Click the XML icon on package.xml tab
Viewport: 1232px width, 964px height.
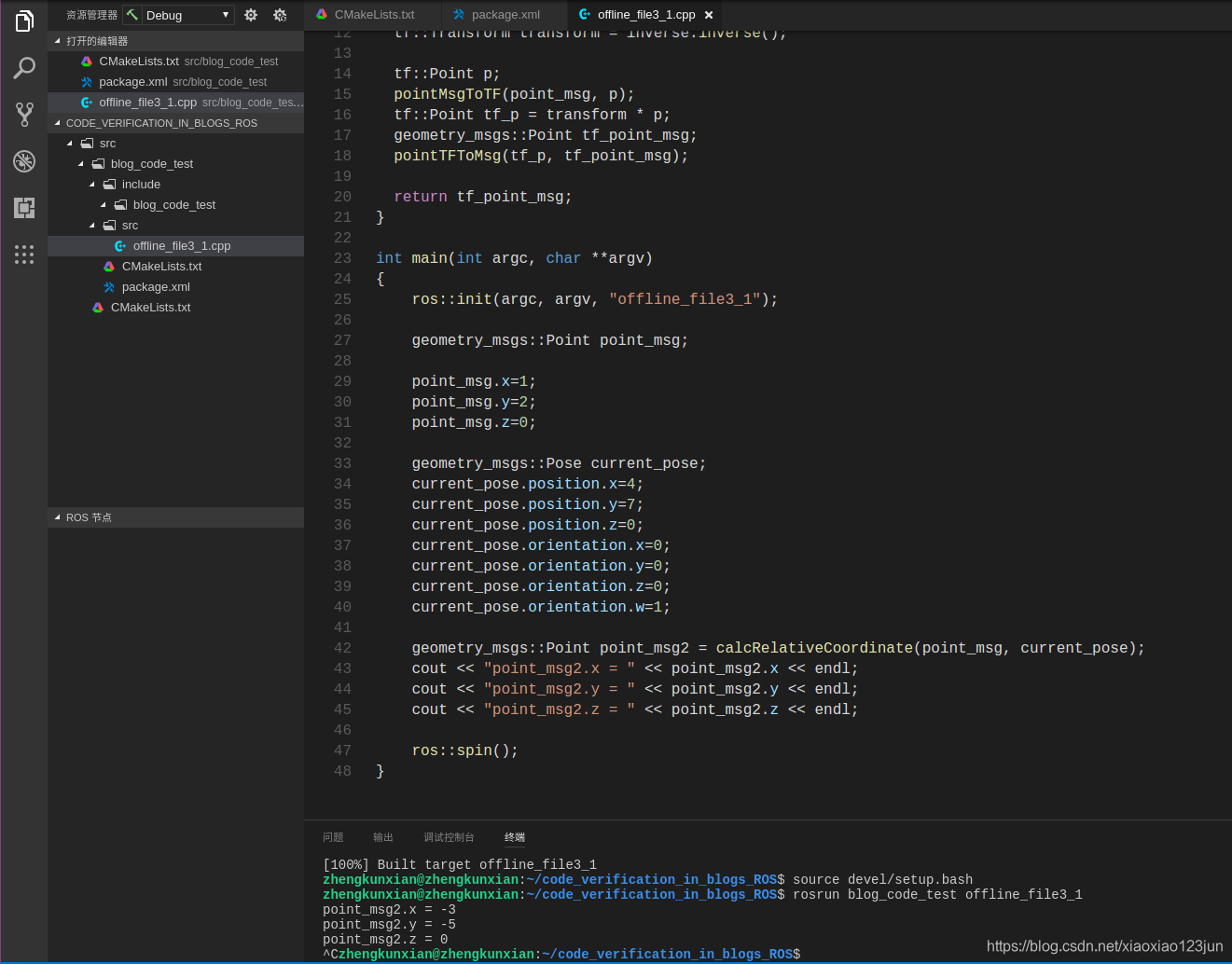point(459,14)
